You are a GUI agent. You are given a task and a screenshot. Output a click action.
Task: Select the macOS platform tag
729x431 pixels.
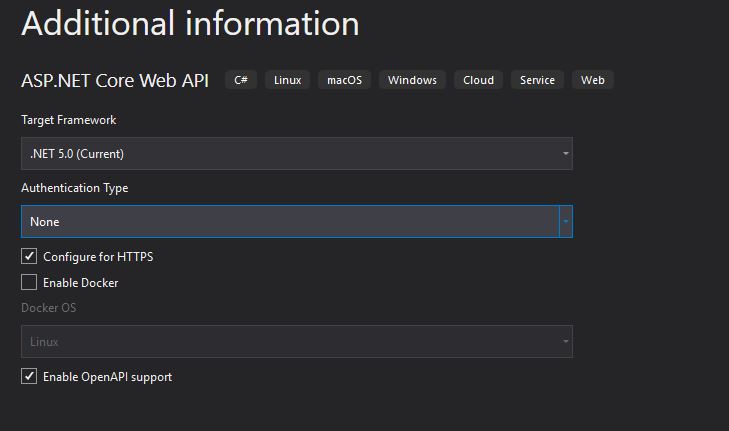point(345,80)
